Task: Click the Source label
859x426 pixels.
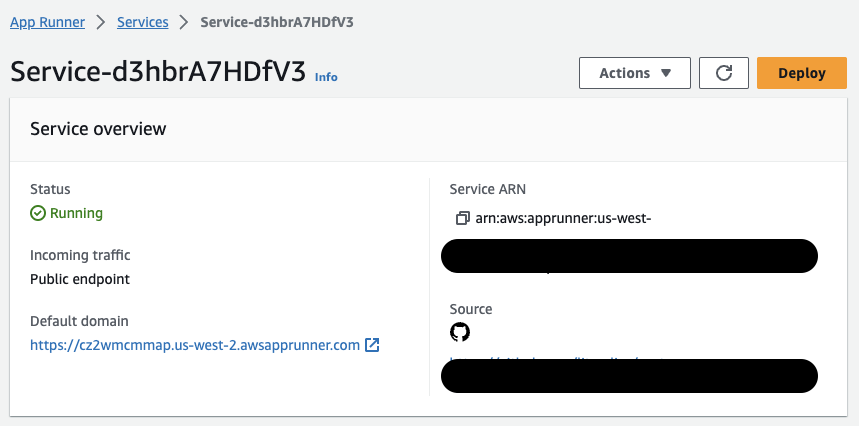Action: tap(471, 309)
